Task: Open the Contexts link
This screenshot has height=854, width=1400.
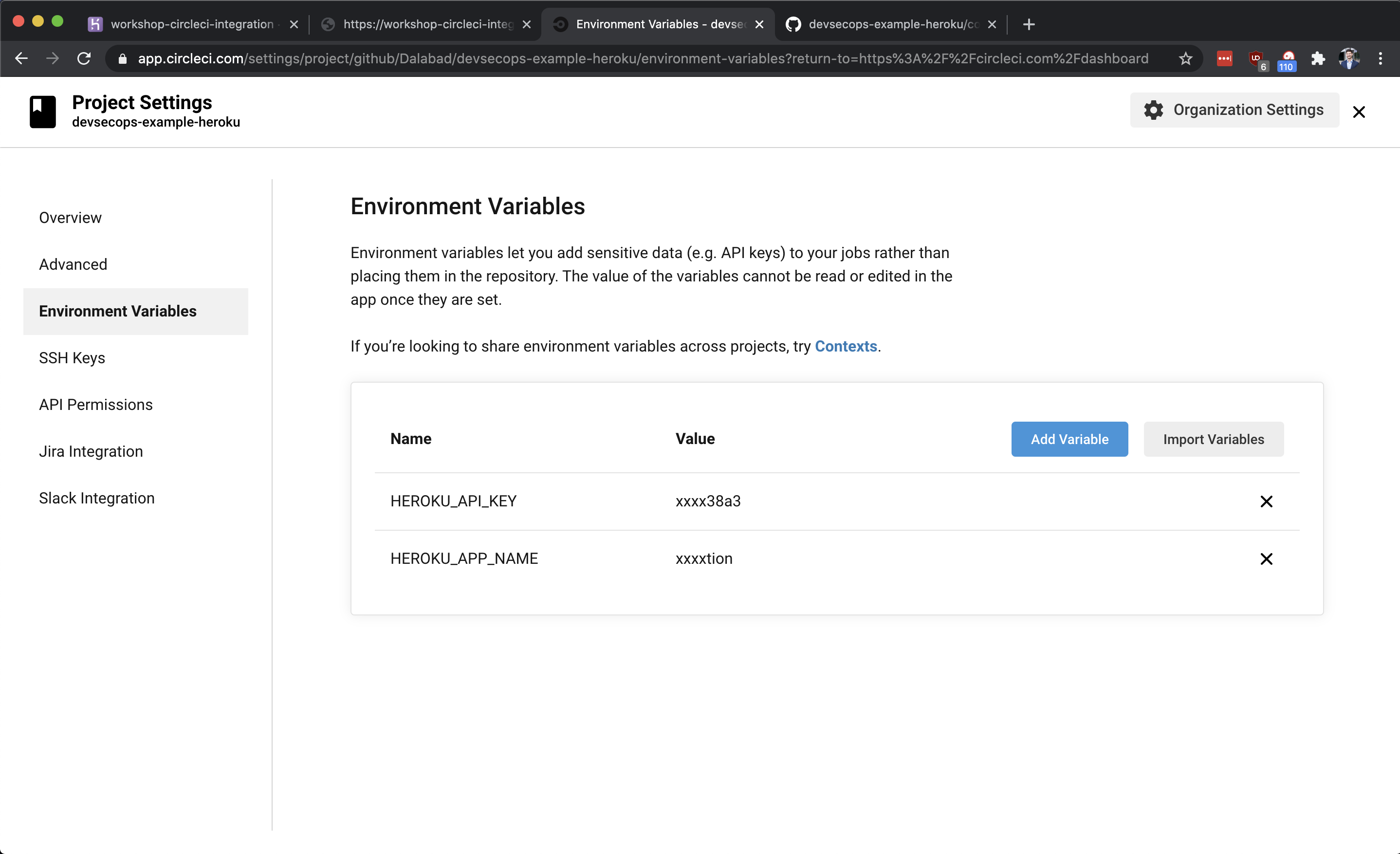Action: pyautogui.click(x=846, y=346)
